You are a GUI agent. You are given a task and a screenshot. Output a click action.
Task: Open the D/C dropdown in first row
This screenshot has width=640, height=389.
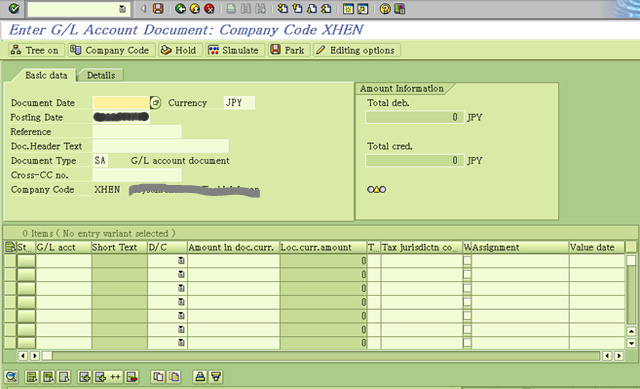[x=181, y=260]
